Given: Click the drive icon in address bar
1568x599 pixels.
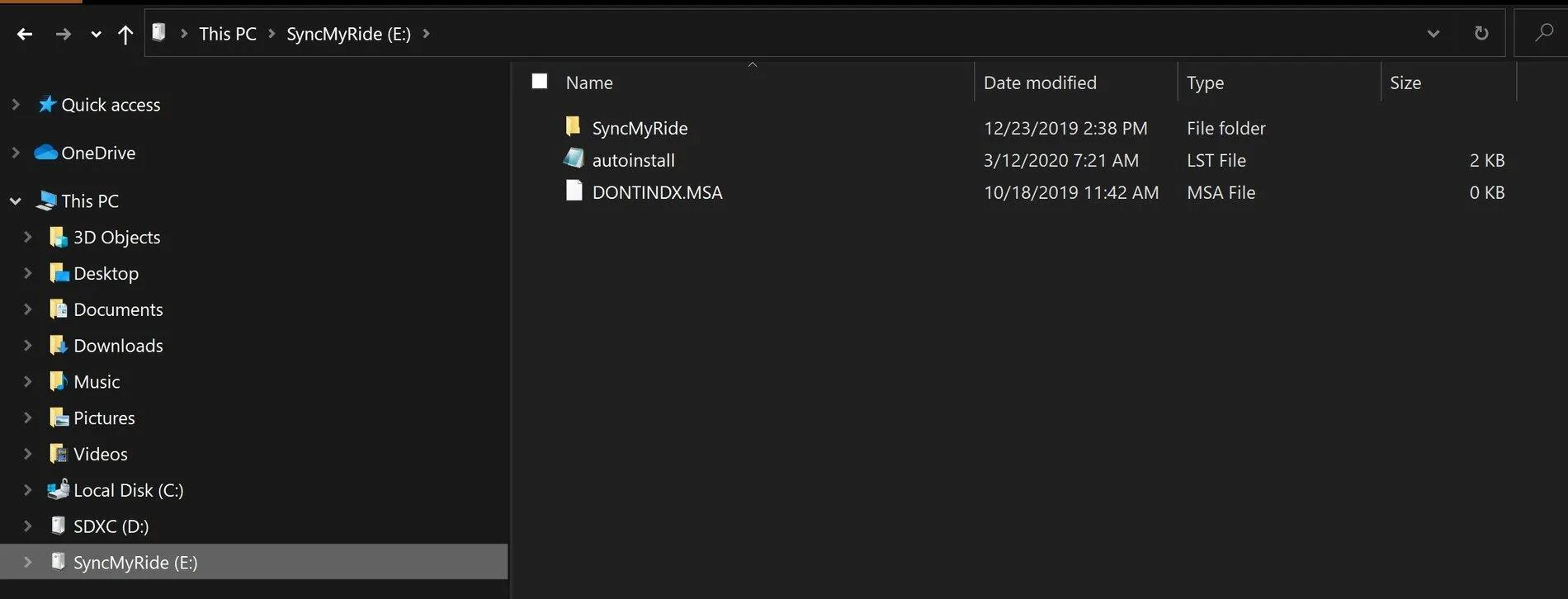Looking at the screenshot, I should click(x=159, y=32).
